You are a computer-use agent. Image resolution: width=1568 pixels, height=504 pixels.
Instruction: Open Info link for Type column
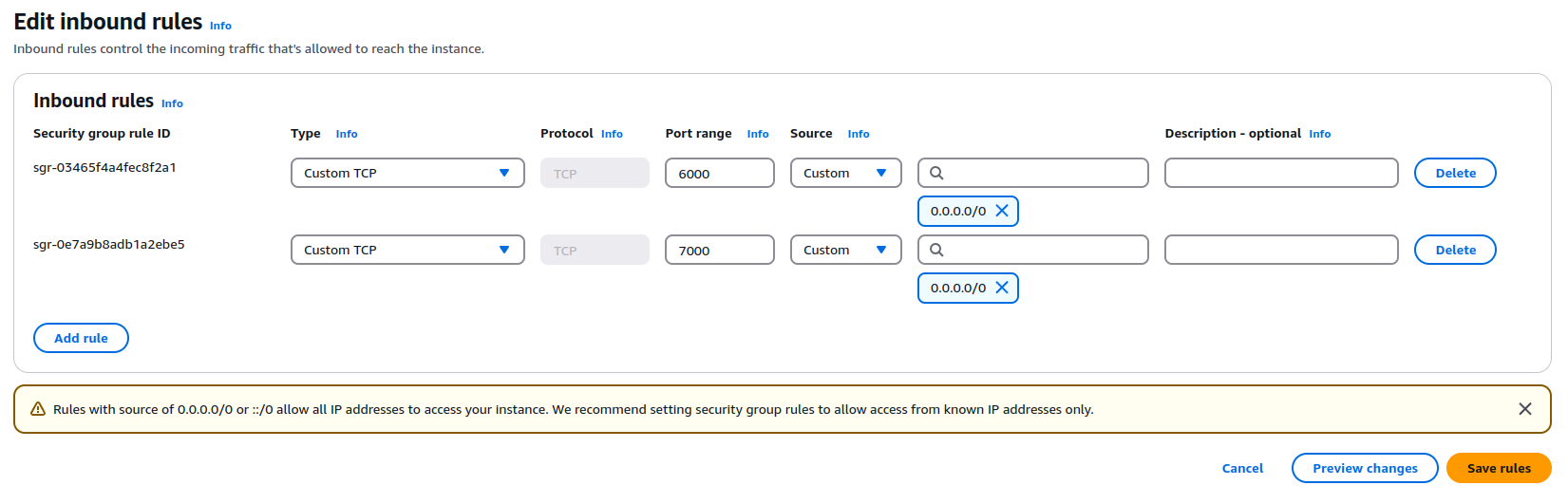coord(347,134)
